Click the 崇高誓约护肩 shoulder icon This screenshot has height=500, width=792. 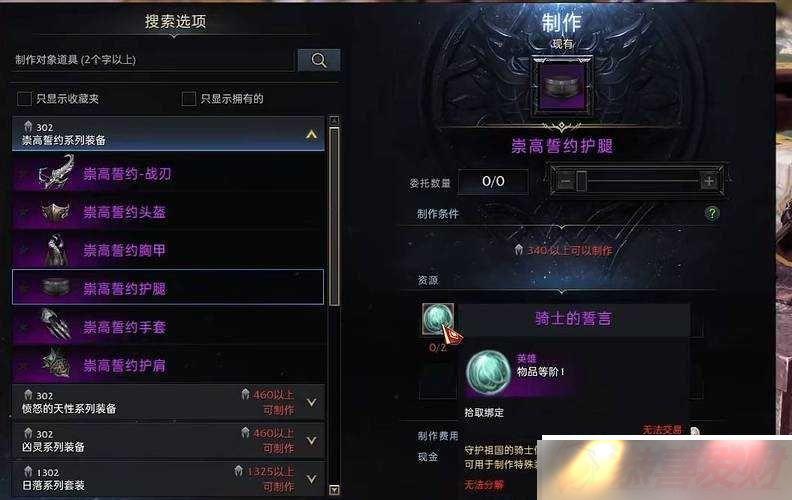[x=57, y=364]
